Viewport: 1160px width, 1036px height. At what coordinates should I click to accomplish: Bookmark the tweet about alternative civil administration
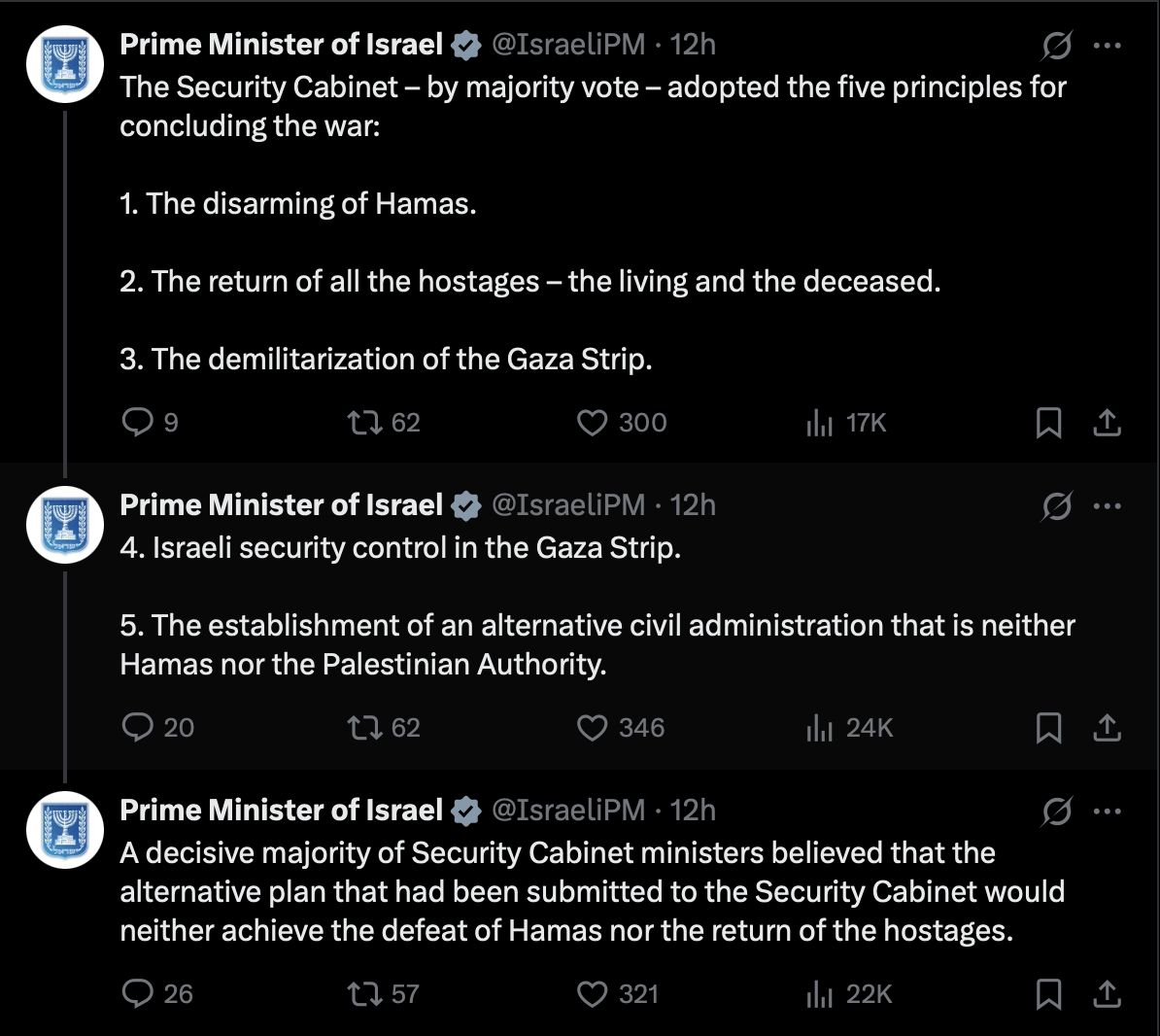click(x=1048, y=727)
